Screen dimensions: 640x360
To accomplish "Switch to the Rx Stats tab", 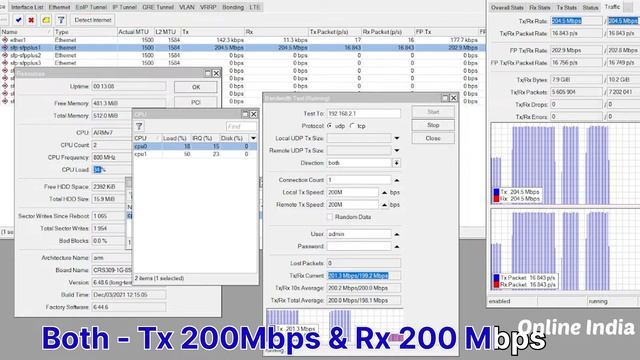I will (540, 8).
